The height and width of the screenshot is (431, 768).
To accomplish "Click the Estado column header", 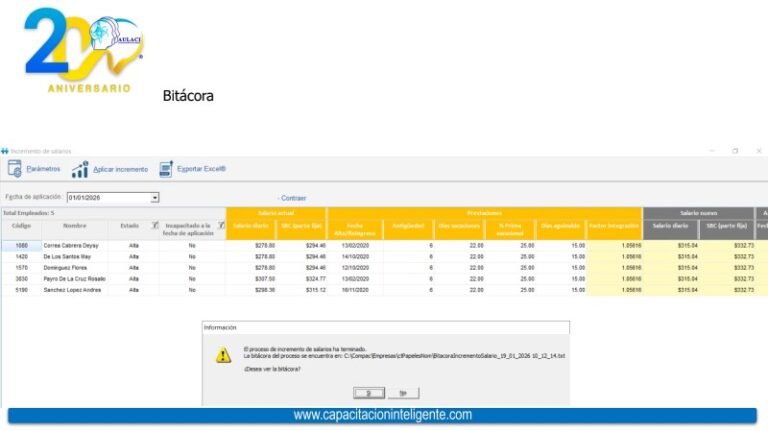I will coord(130,226).
